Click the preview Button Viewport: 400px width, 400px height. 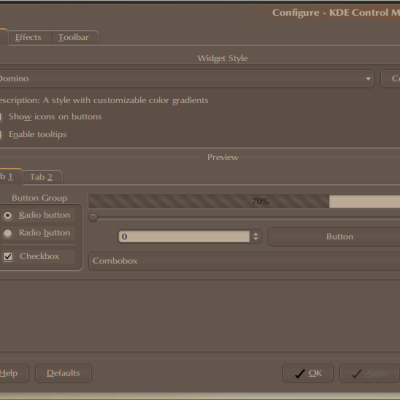tap(334, 237)
